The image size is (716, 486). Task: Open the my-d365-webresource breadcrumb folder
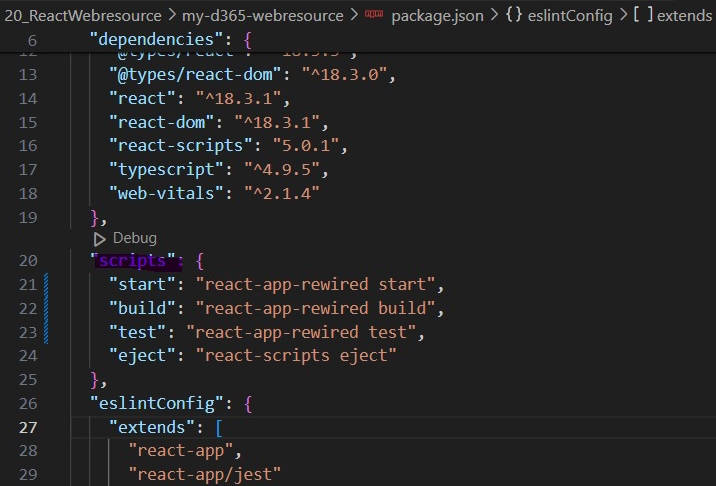click(262, 16)
